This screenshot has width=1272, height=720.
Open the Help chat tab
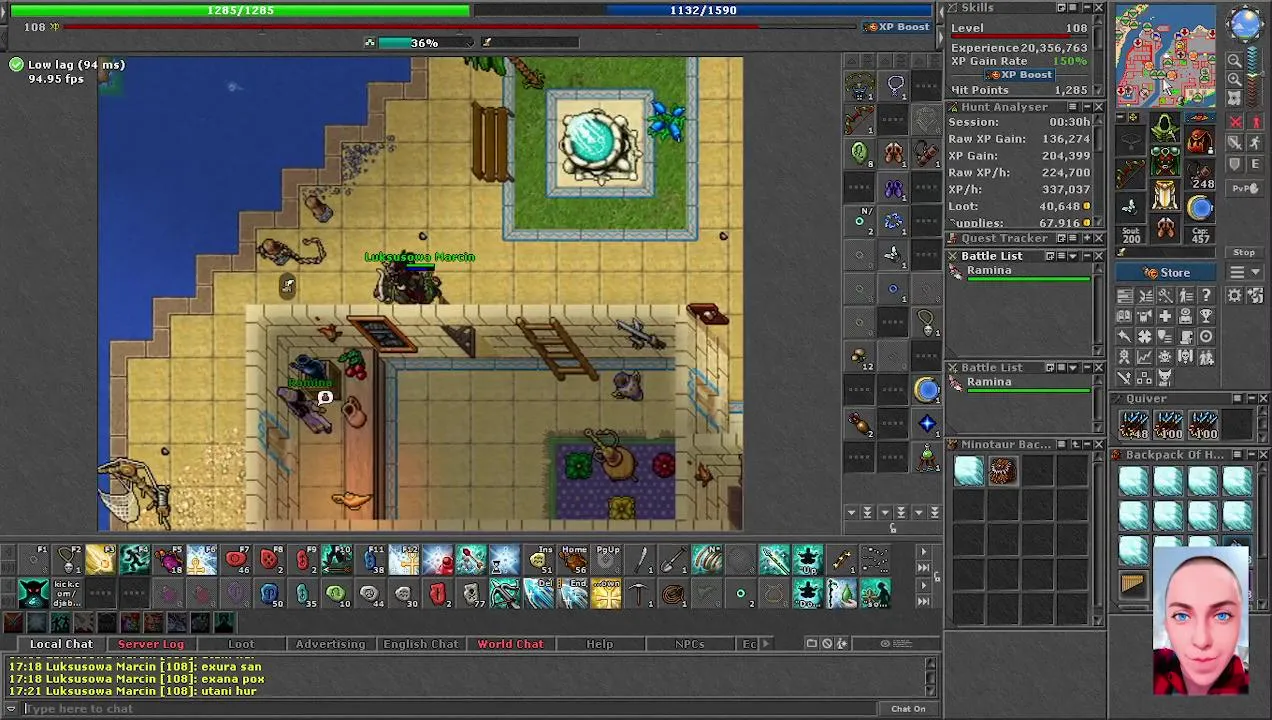pos(600,644)
